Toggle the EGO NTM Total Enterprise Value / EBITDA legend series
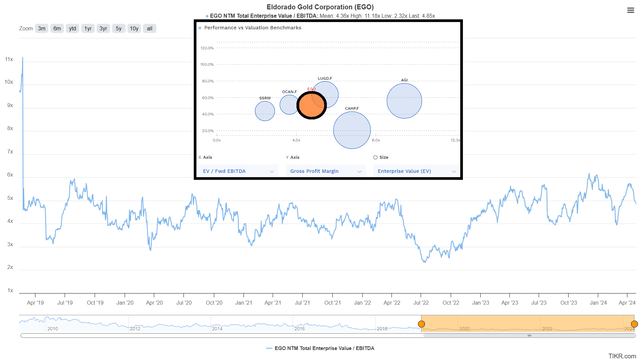 [x=320, y=349]
